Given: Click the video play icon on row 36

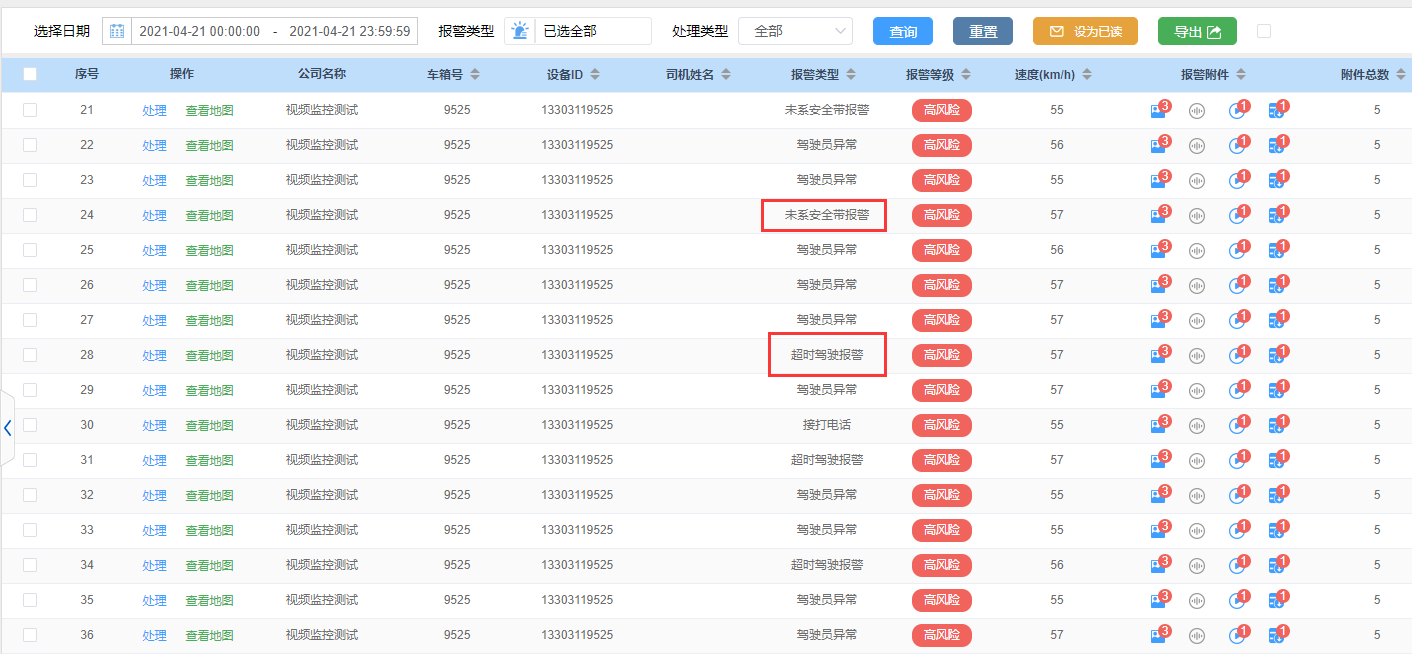Looking at the screenshot, I should (x=1237, y=635).
